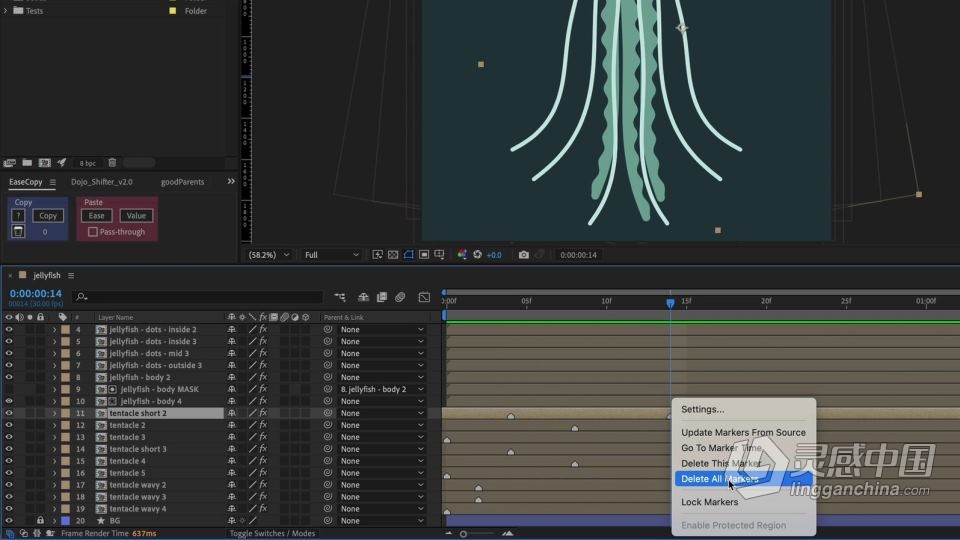This screenshot has height=540, width=960.
Task: Unlock the BG layer lock
Action: point(40,520)
